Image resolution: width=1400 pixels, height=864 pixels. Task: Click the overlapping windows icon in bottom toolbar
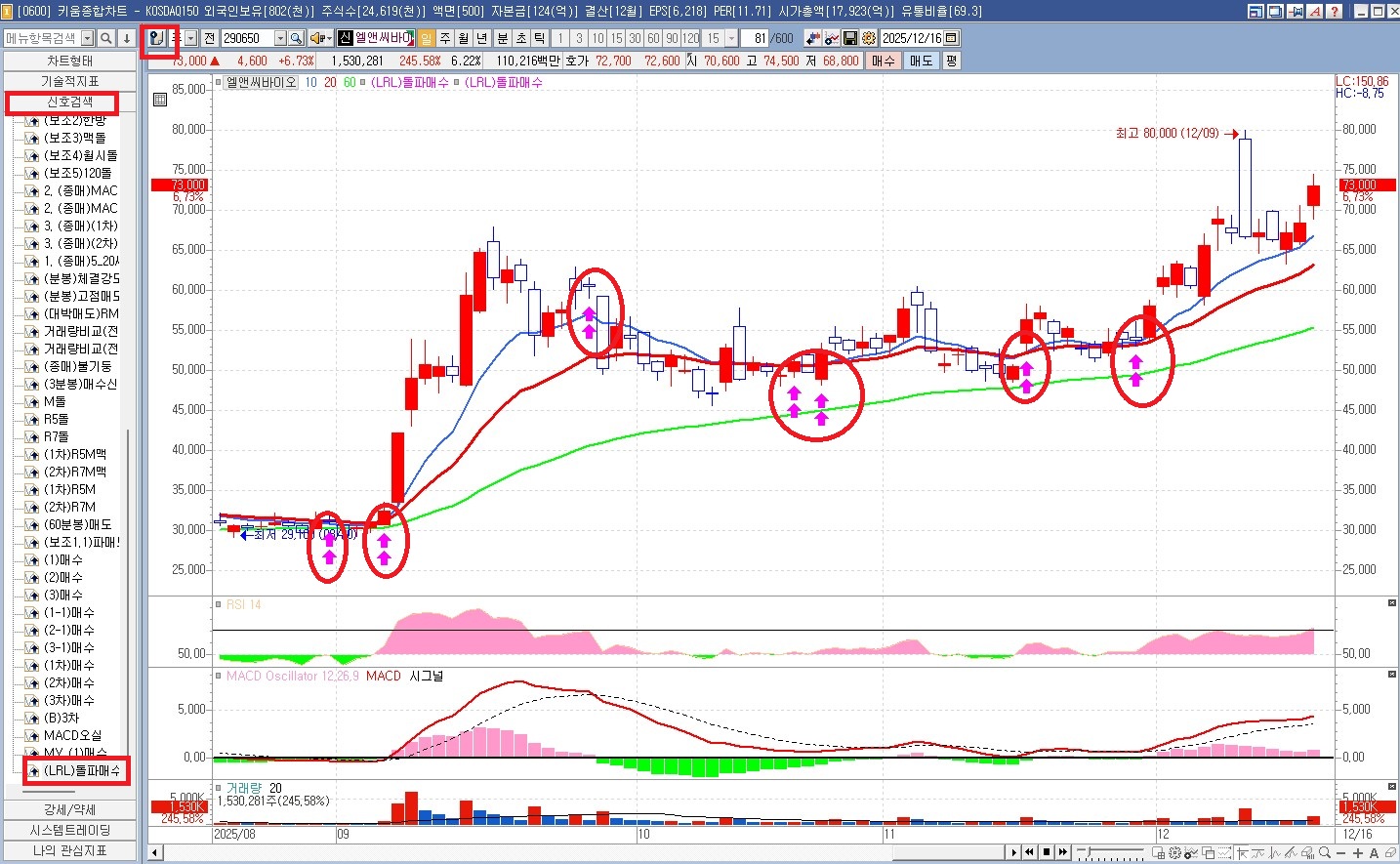point(1209,852)
